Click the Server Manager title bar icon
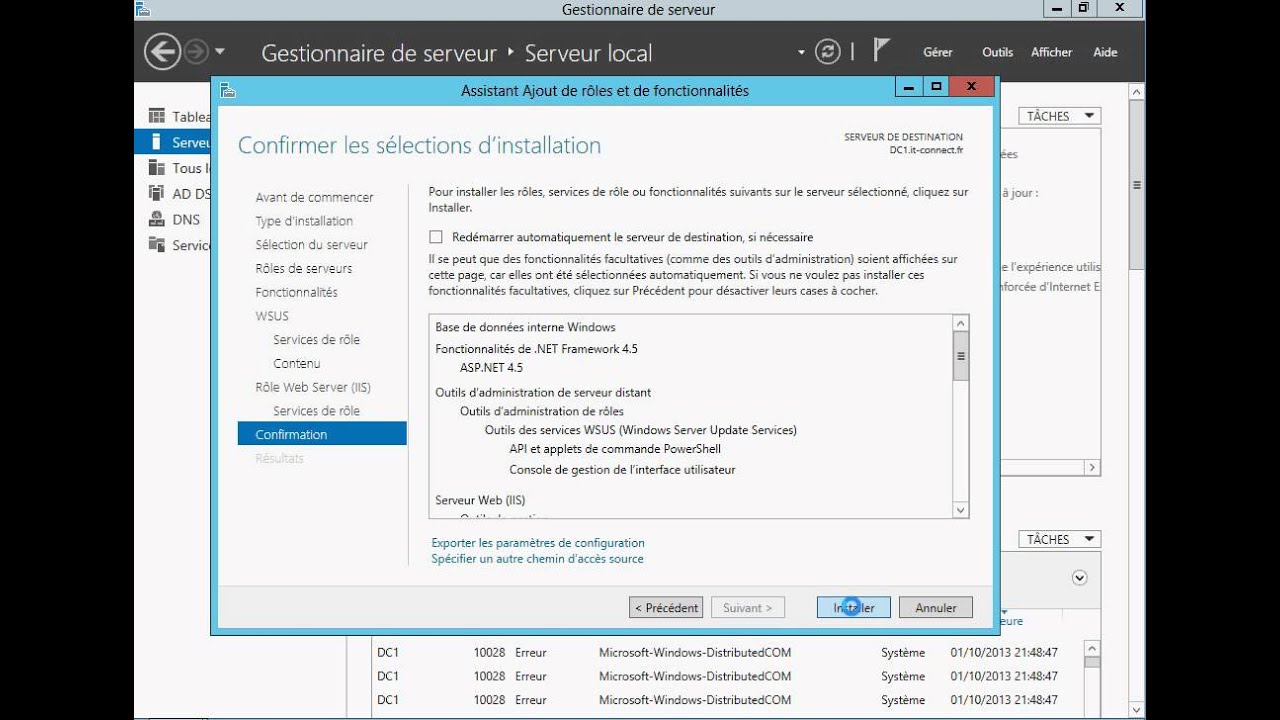The height and width of the screenshot is (720, 1280). click(x=142, y=10)
